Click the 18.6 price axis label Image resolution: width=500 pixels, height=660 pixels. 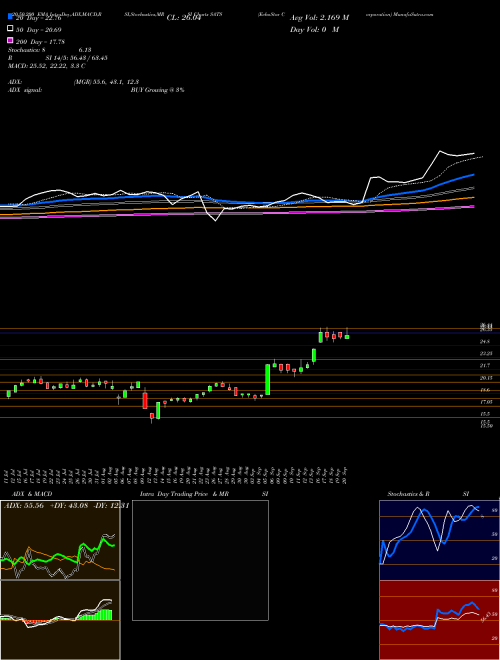coord(485,390)
